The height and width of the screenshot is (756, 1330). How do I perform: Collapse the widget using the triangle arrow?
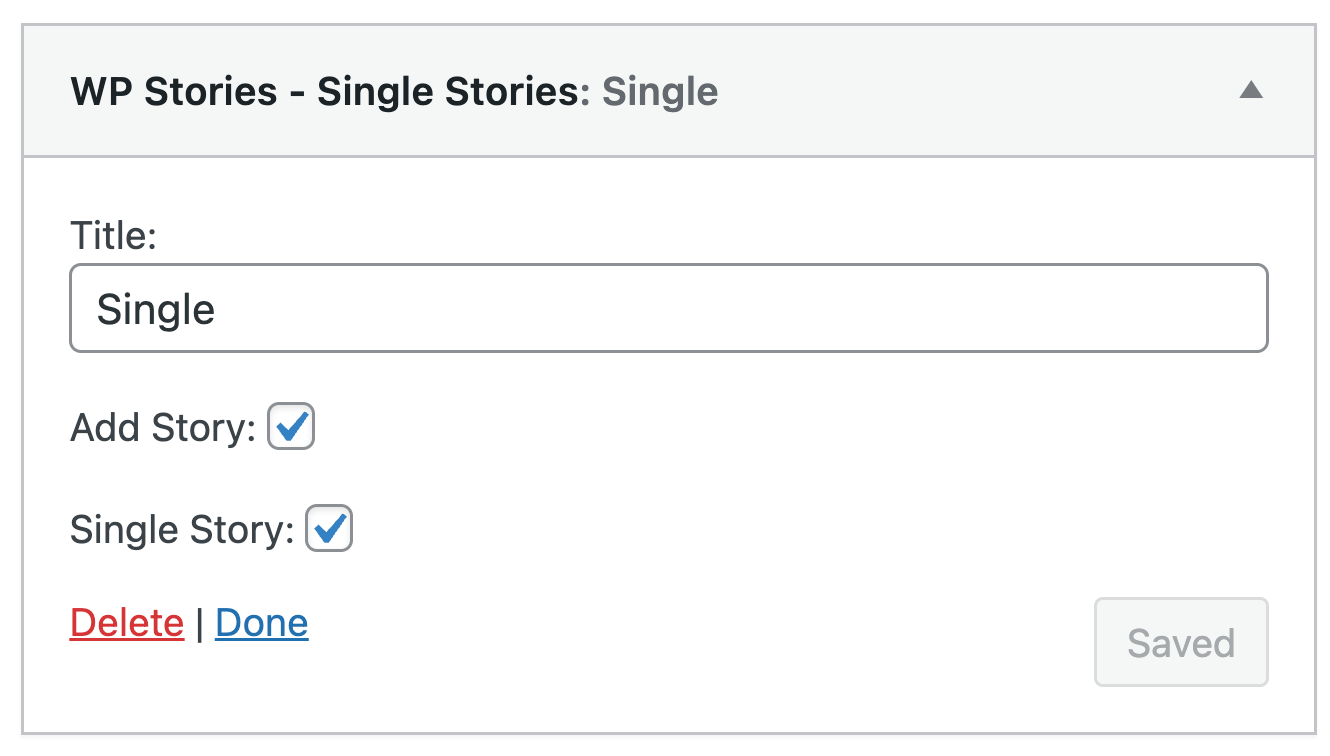click(1250, 91)
